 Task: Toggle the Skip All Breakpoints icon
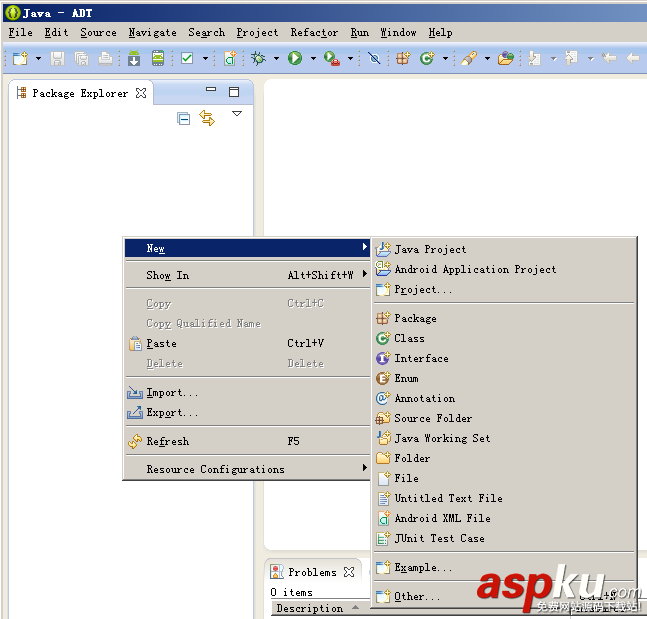click(x=374, y=59)
